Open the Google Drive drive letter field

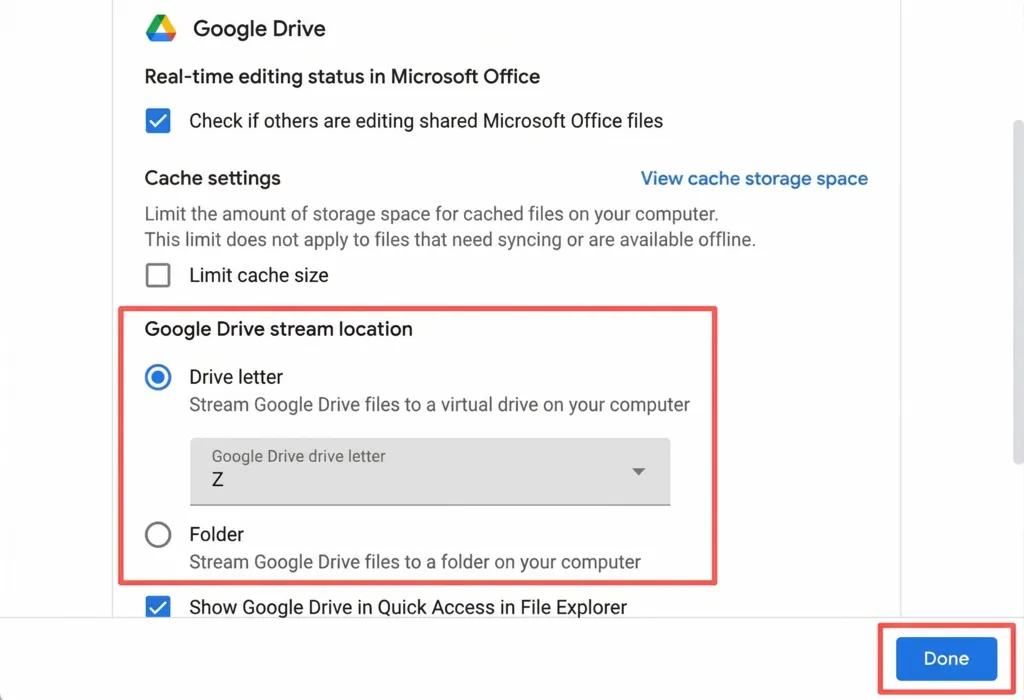pos(430,470)
